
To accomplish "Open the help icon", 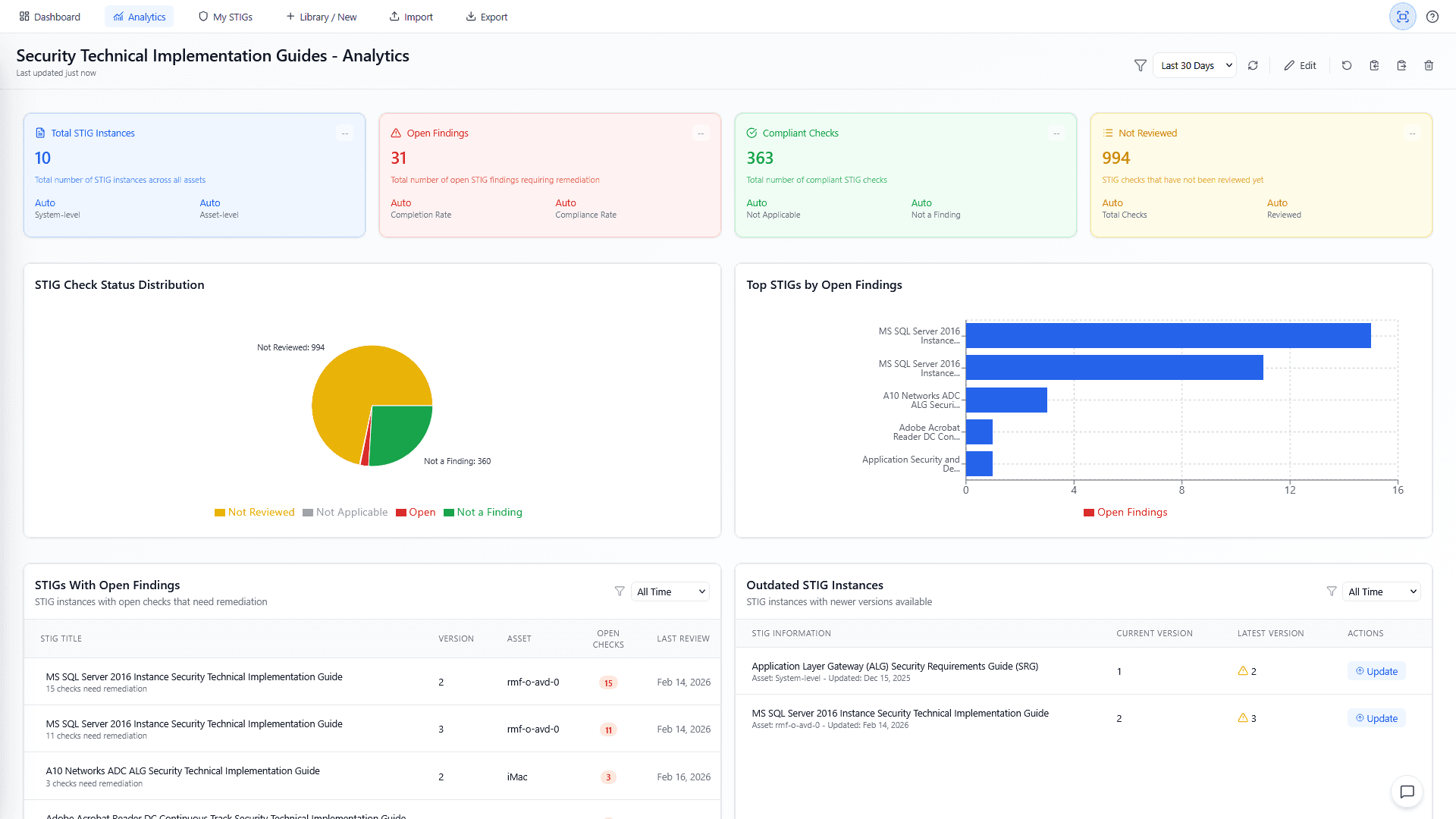I will tap(1432, 16).
